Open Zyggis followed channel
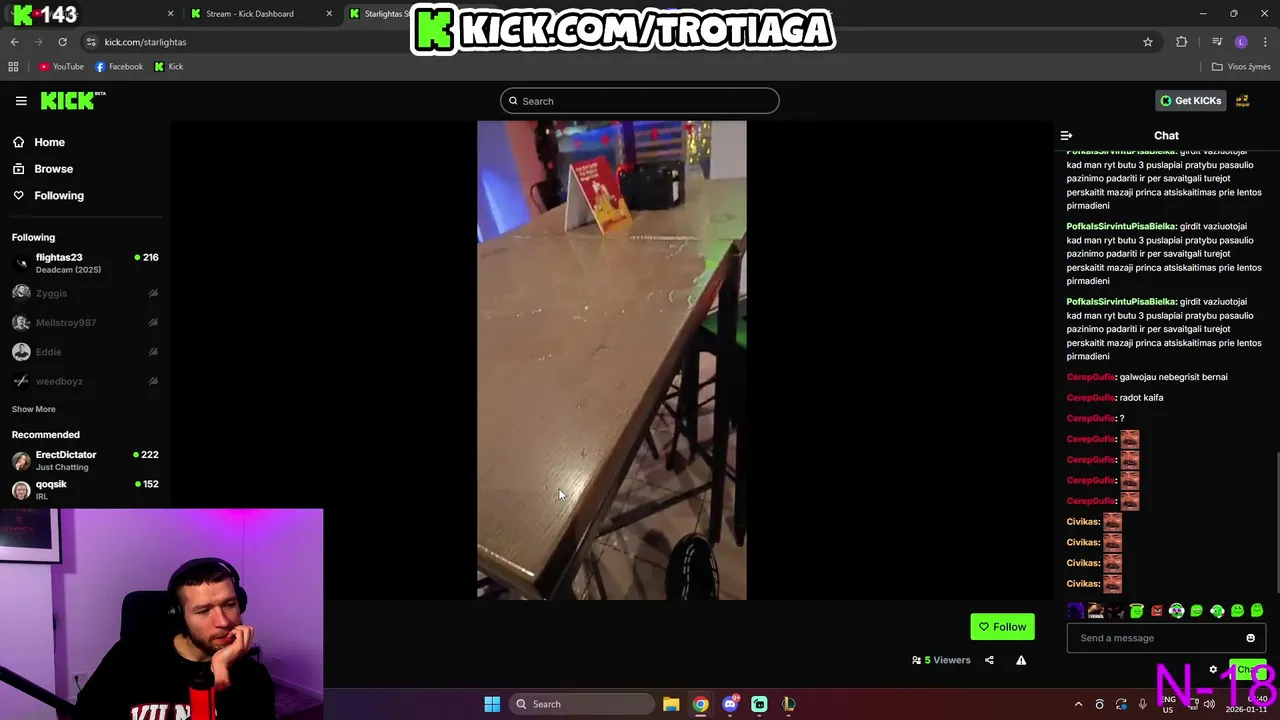The width and height of the screenshot is (1280, 720). pyautogui.click(x=85, y=293)
